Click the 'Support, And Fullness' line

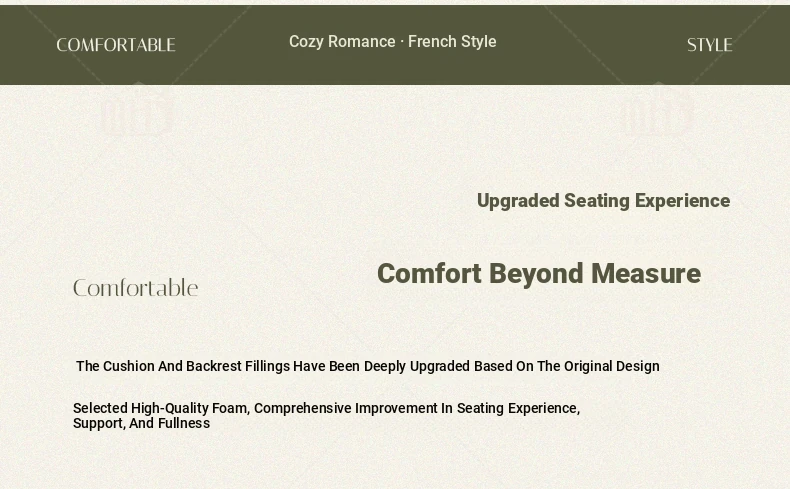click(141, 423)
